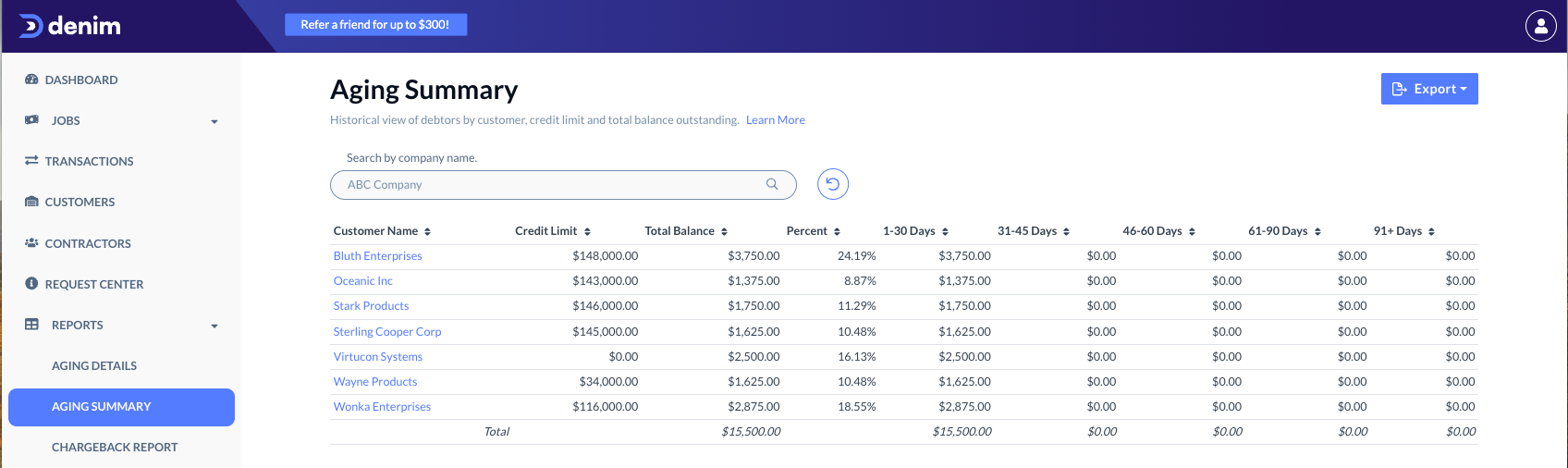Screen dimensions: 1568x468
Task: Sort by 91+ Days arrows
Action: click(x=1431, y=231)
